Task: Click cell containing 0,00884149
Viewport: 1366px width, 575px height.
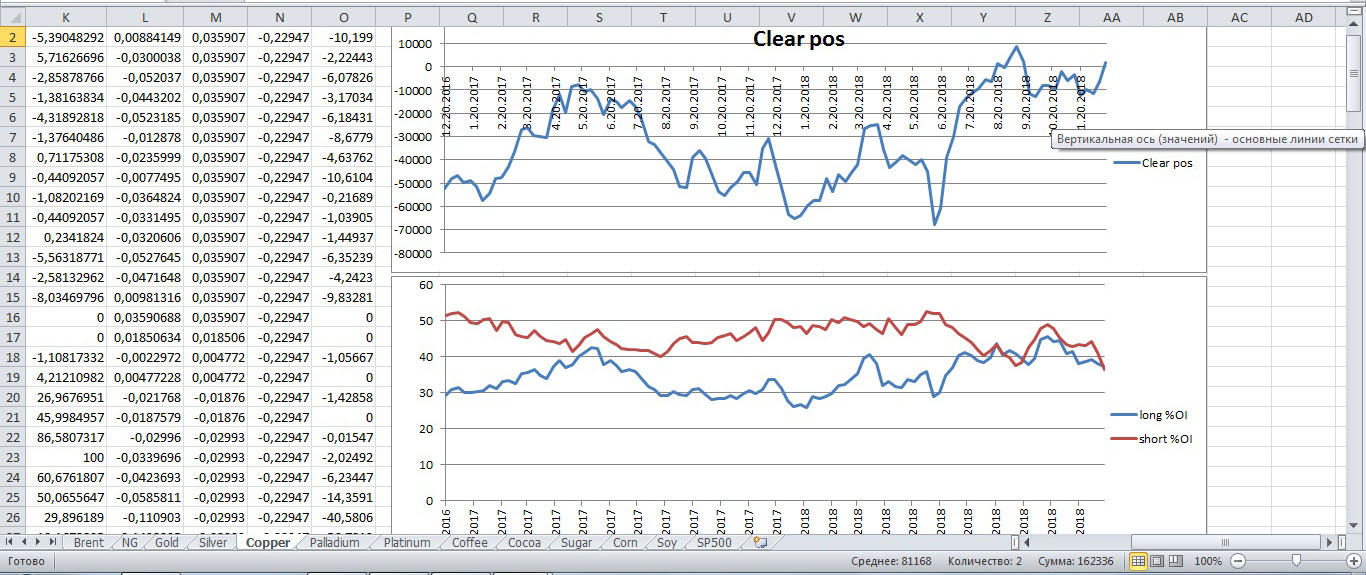Action: [x=146, y=37]
